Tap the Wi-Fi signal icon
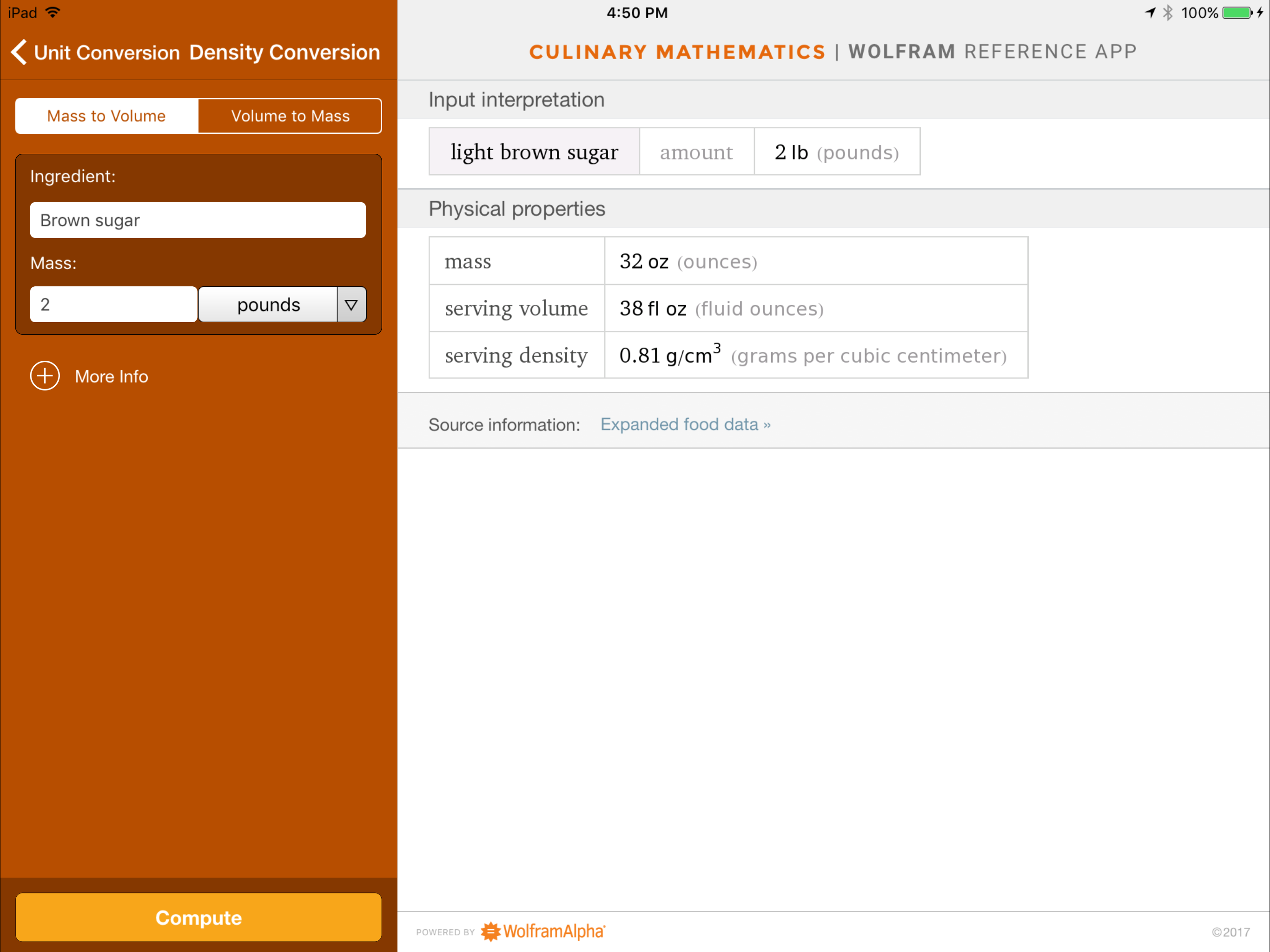 click(53, 13)
